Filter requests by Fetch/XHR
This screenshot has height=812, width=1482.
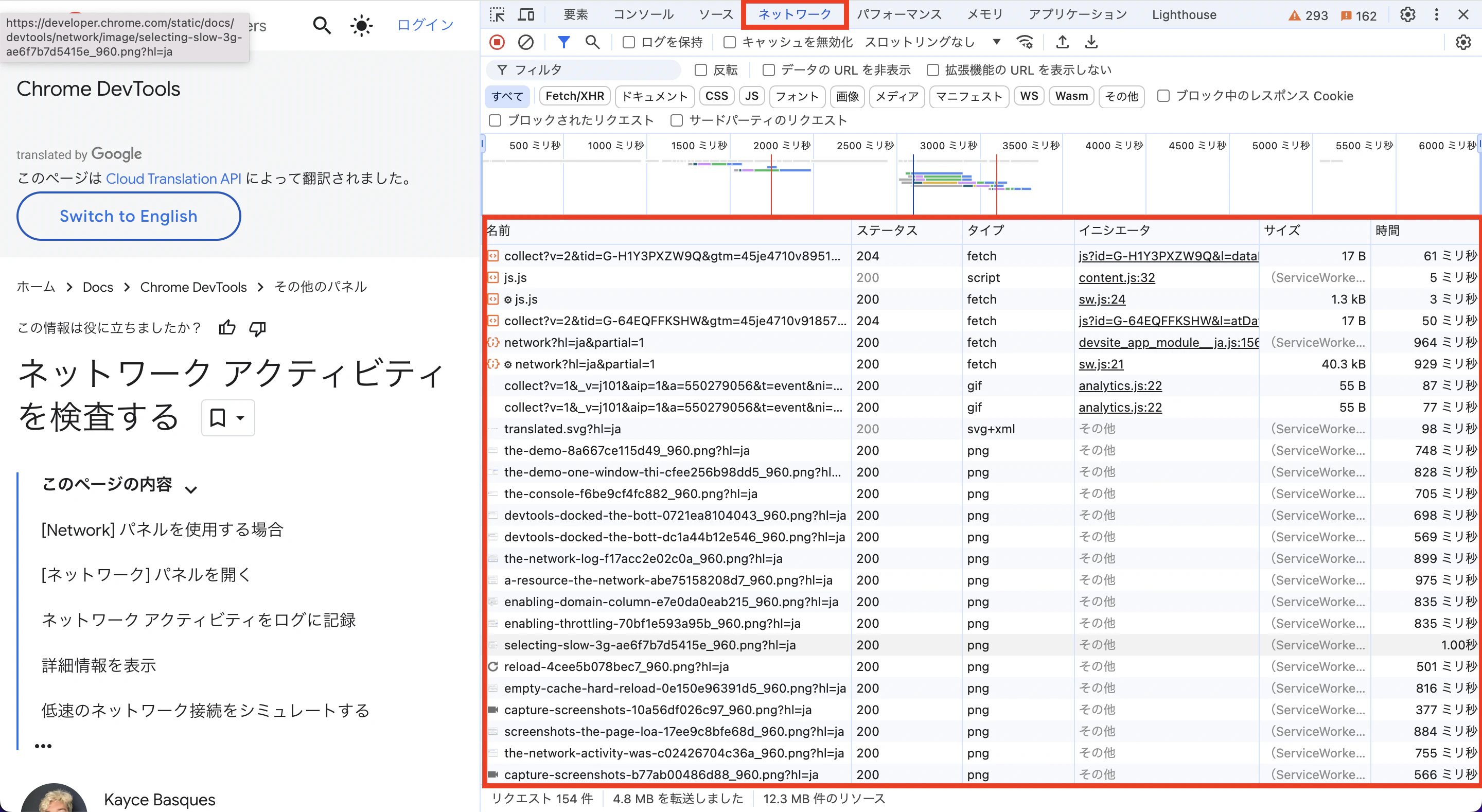click(x=575, y=96)
